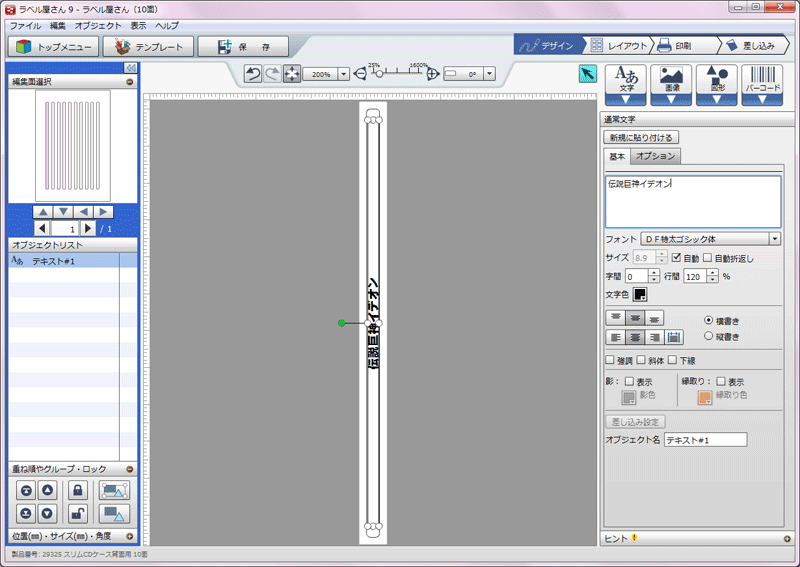Enable 自動折返し auto wrap checkbox
Viewport: 800px width, 567px height.
(708, 258)
